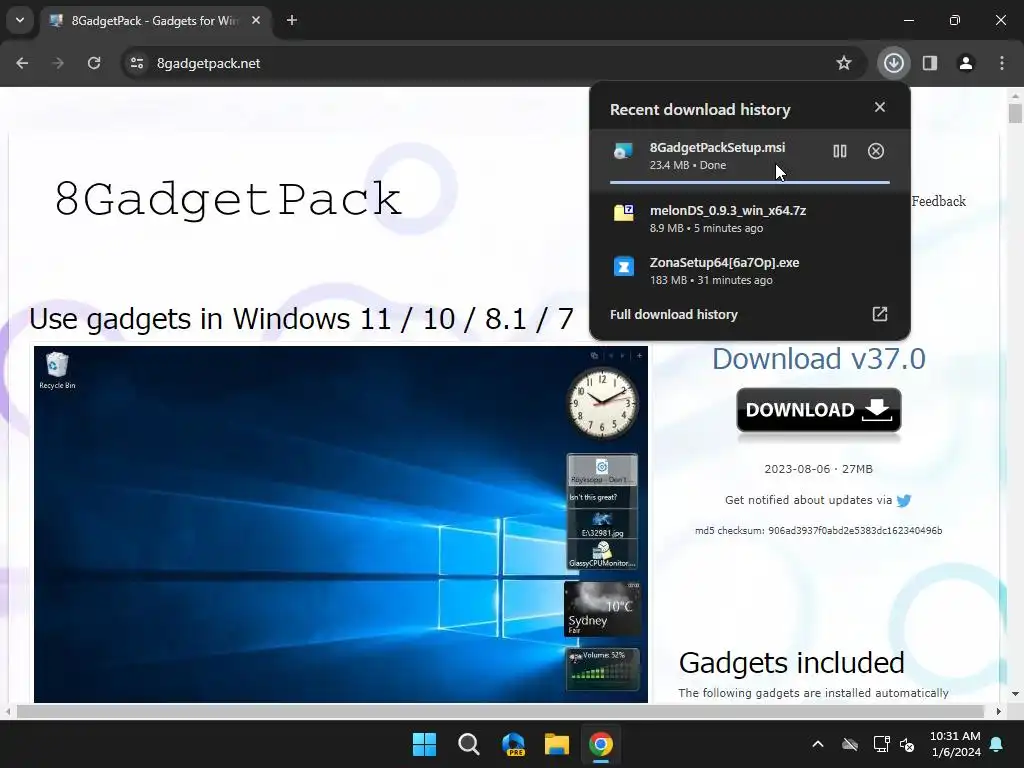Image resolution: width=1024 pixels, height=768 pixels.
Task: Open the tab search dropdown arrow
Action: point(20,20)
